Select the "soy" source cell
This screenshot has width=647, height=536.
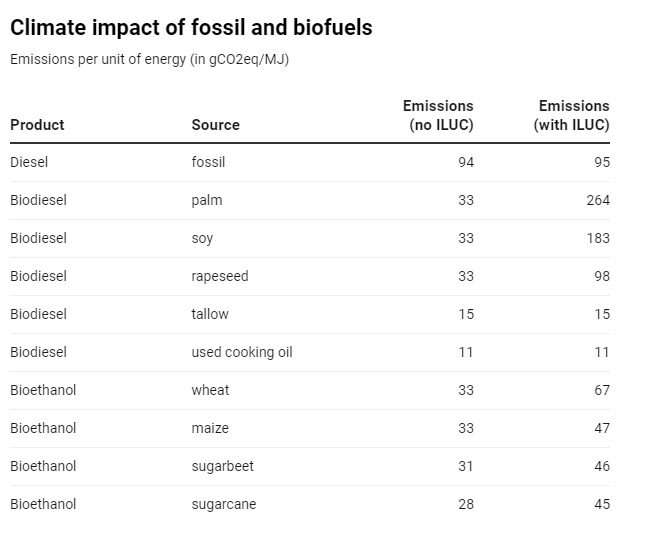click(x=202, y=238)
